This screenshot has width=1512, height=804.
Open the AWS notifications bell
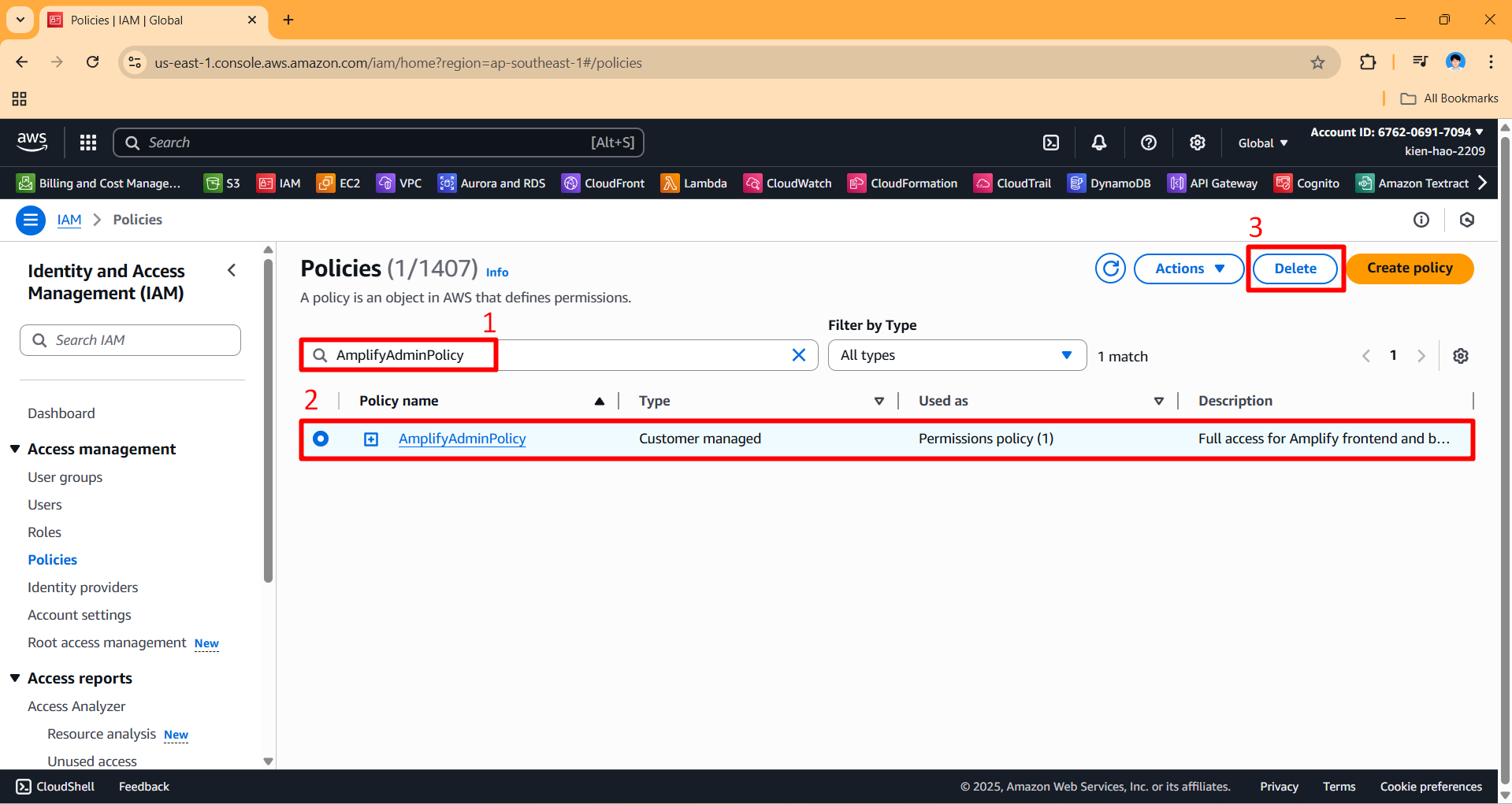pos(1099,143)
